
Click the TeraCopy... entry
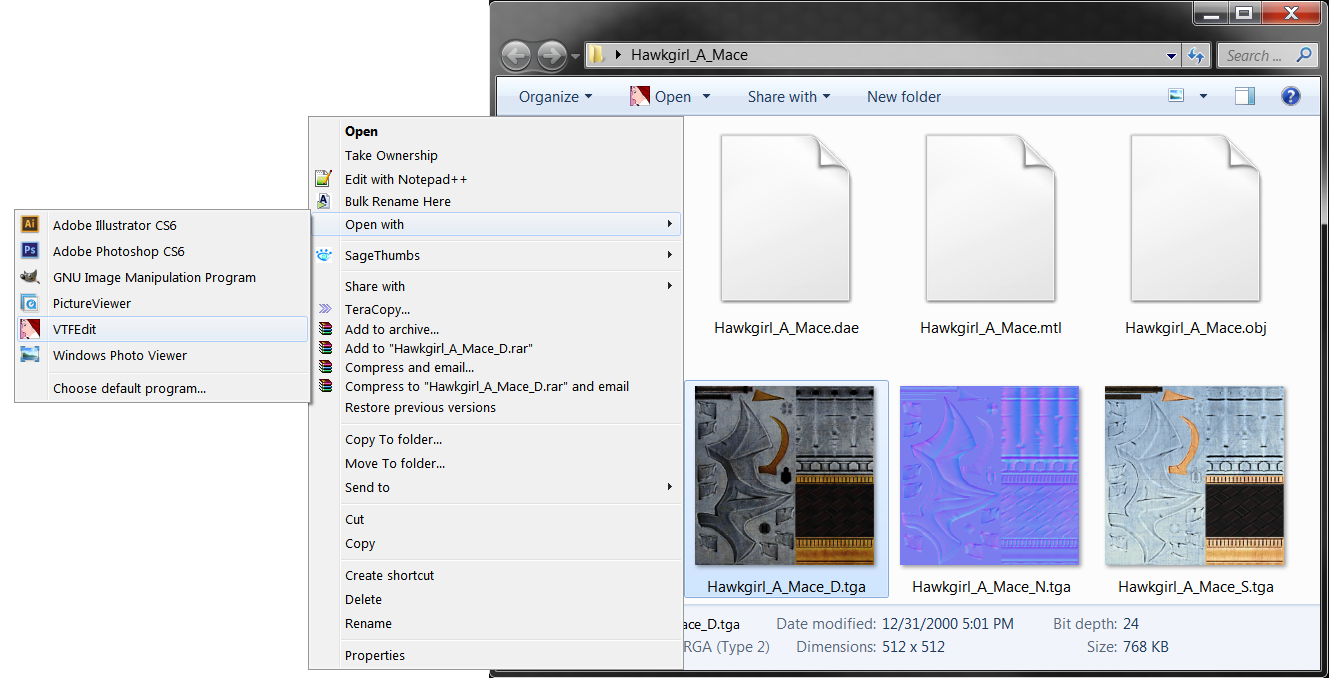[x=495, y=309]
